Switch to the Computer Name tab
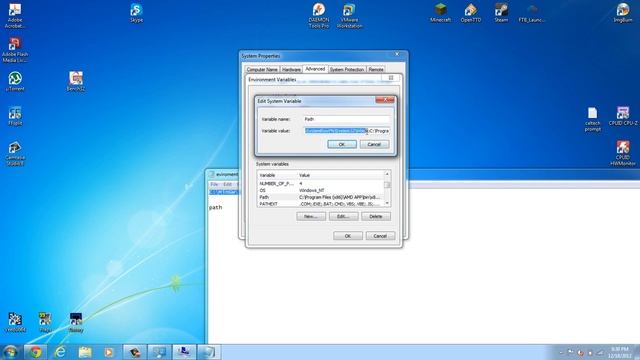Screen dimensions: 640x360 [262, 69]
